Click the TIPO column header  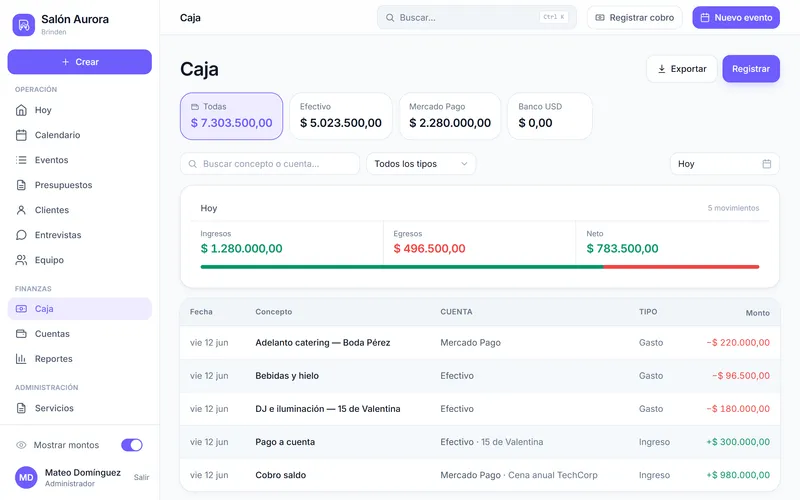pyautogui.click(x=648, y=312)
